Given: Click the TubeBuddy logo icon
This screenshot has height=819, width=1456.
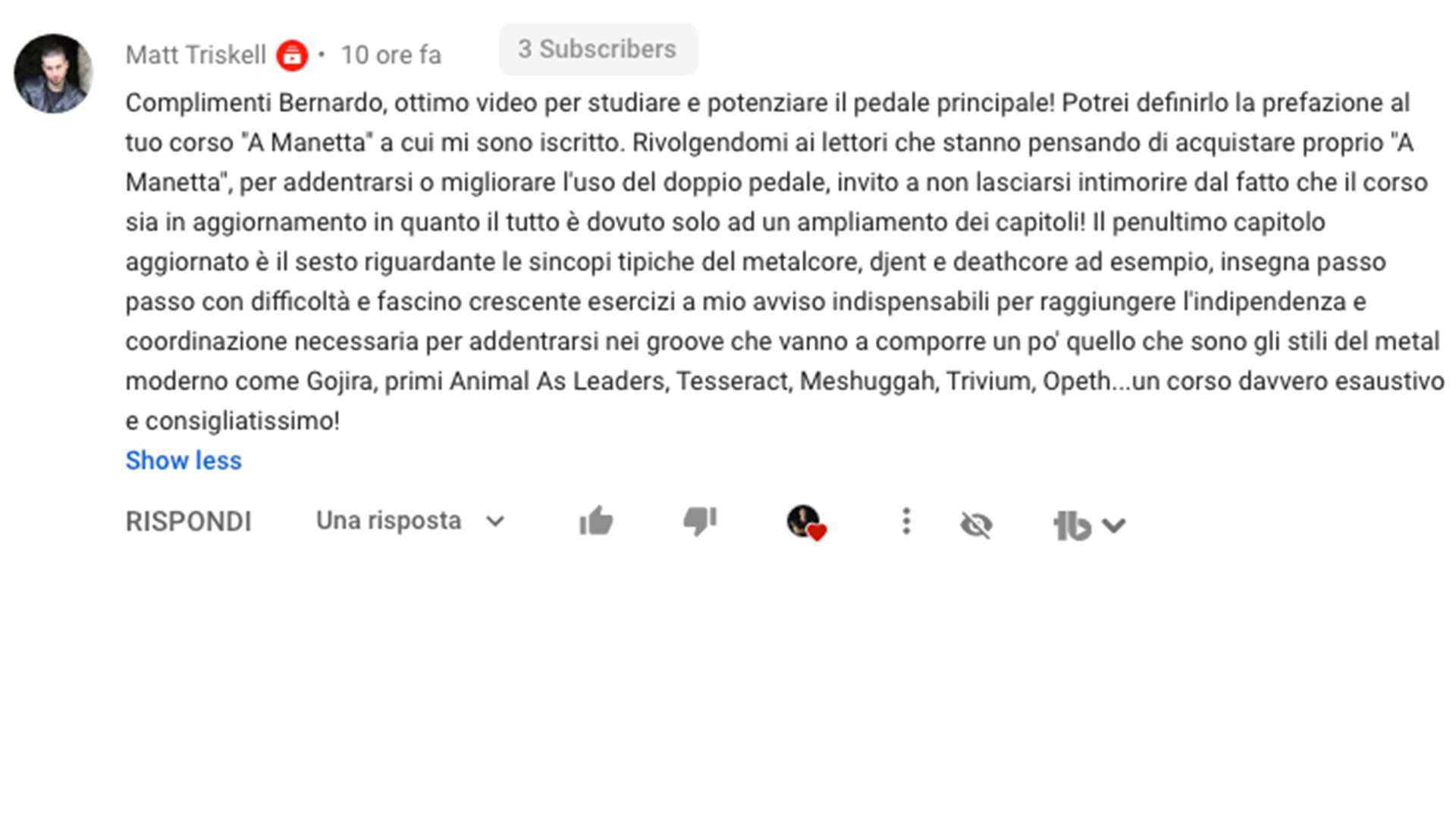Looking at the screenshot, I should point(1072,525).
